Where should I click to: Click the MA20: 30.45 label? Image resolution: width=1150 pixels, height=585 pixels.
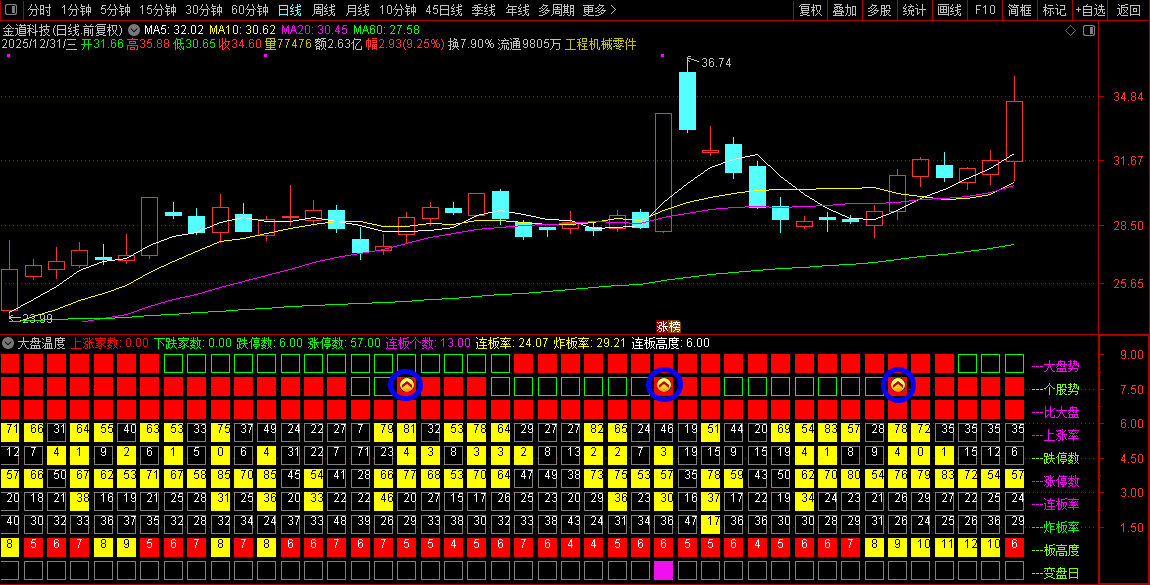coord(314,30)
